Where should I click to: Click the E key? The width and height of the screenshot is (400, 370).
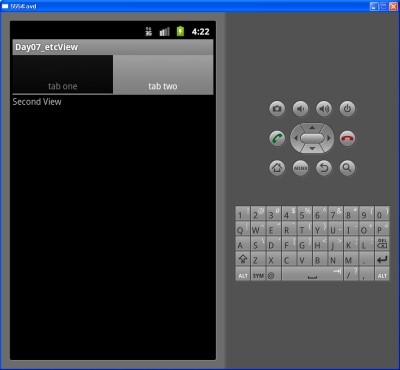click(x=273, y=229)
